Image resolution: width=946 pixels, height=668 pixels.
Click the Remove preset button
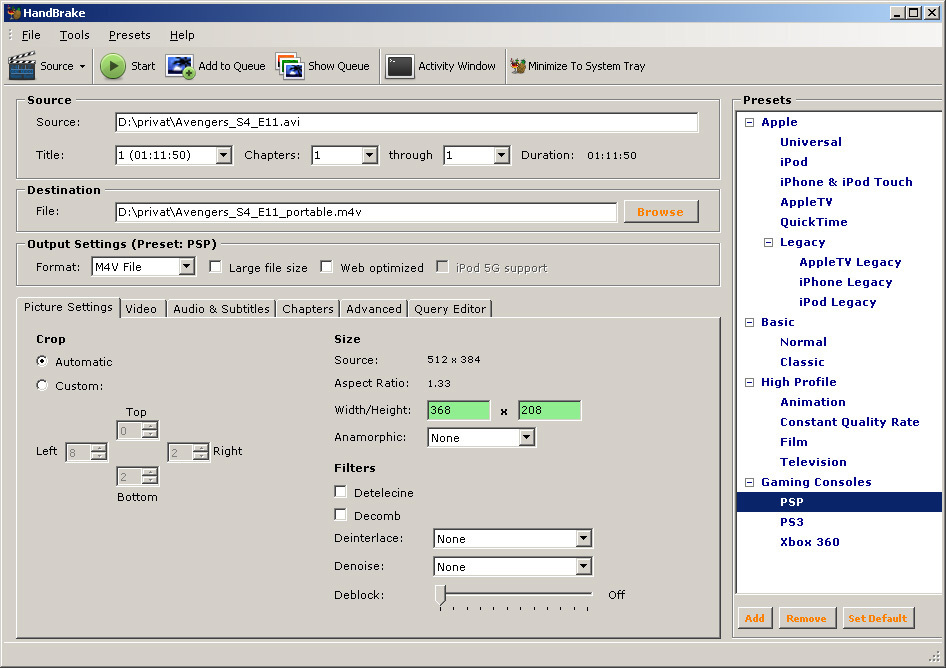(807, 618)
